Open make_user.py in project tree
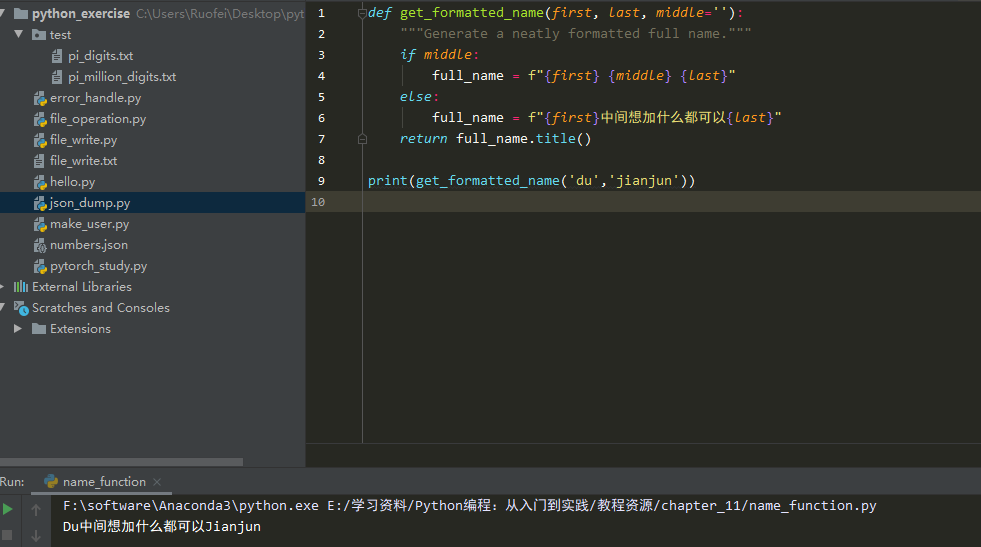981x547 pixels. (x=89, y=223)
